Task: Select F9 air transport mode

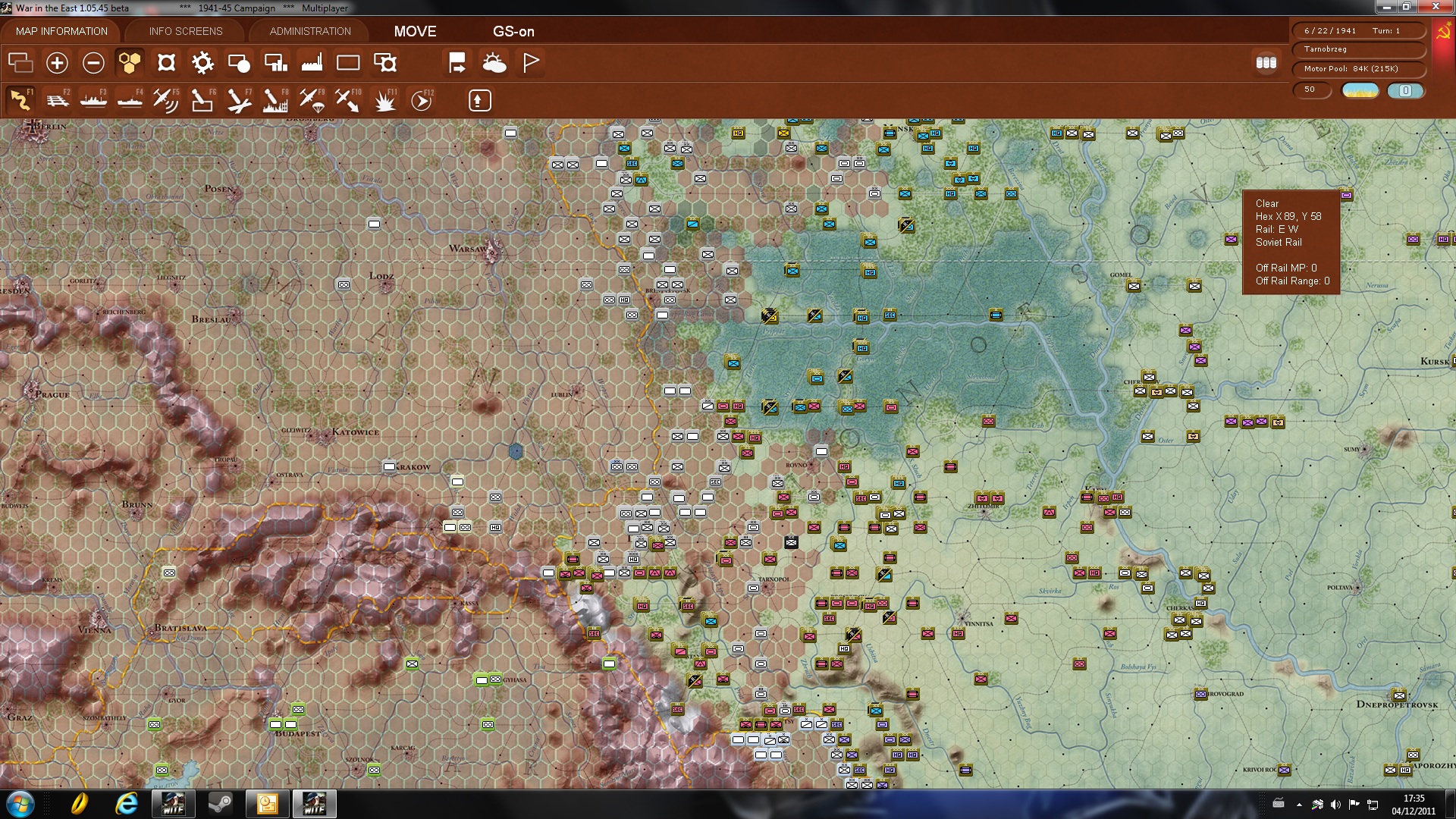Action: pos(312,100)
